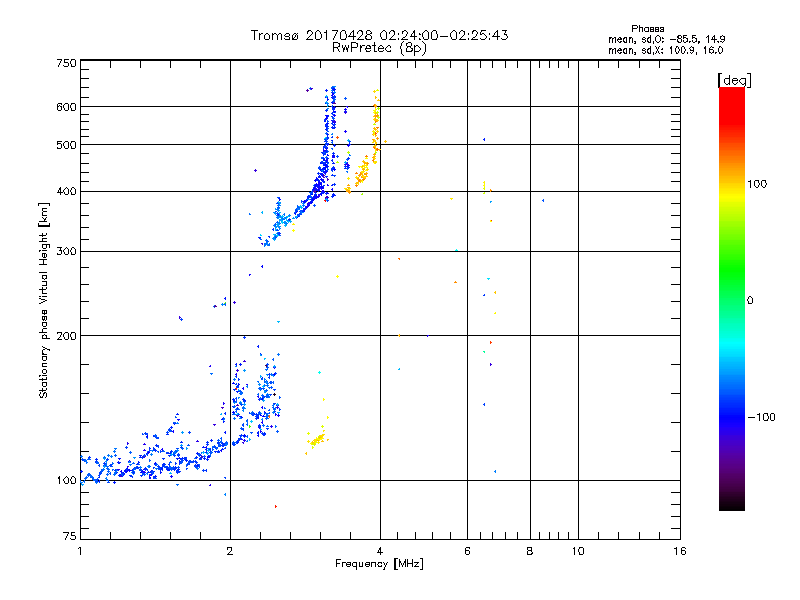Click the 'Phases' legend heading
The width and height of the screenshot is (800, 600).
pyautogui.click(x=647, y=29)
